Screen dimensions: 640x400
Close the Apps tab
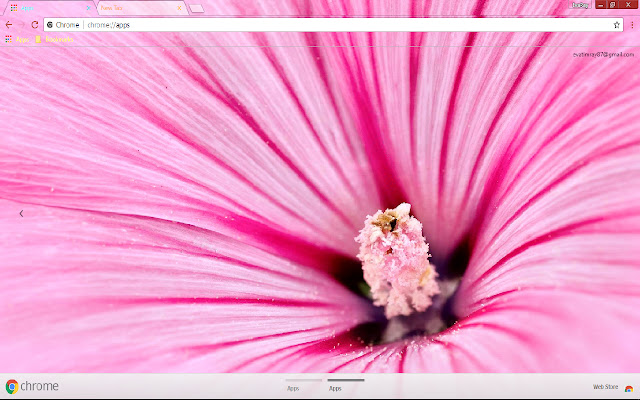point(88,8)
